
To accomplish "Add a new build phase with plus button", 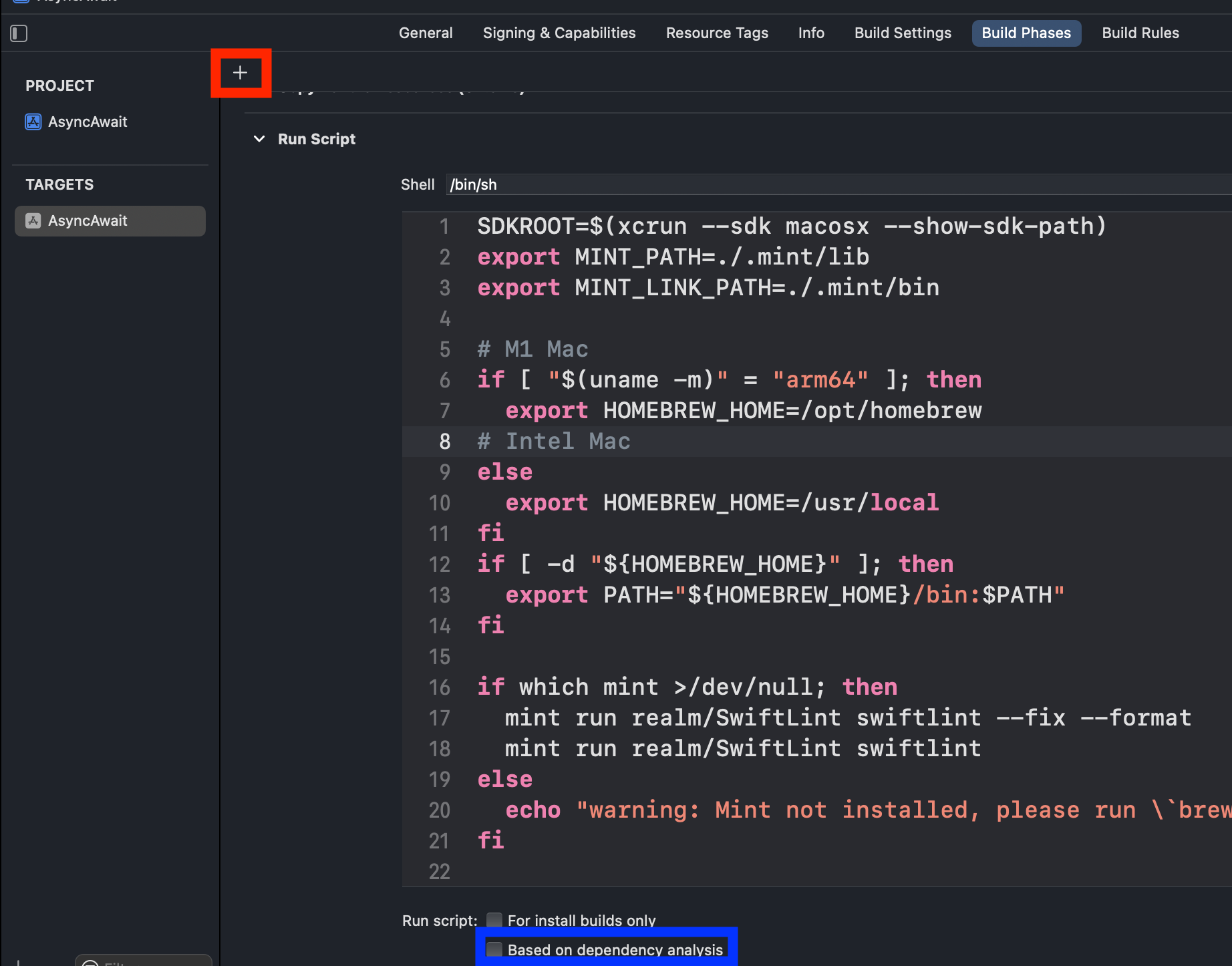I will click(241, 73).
